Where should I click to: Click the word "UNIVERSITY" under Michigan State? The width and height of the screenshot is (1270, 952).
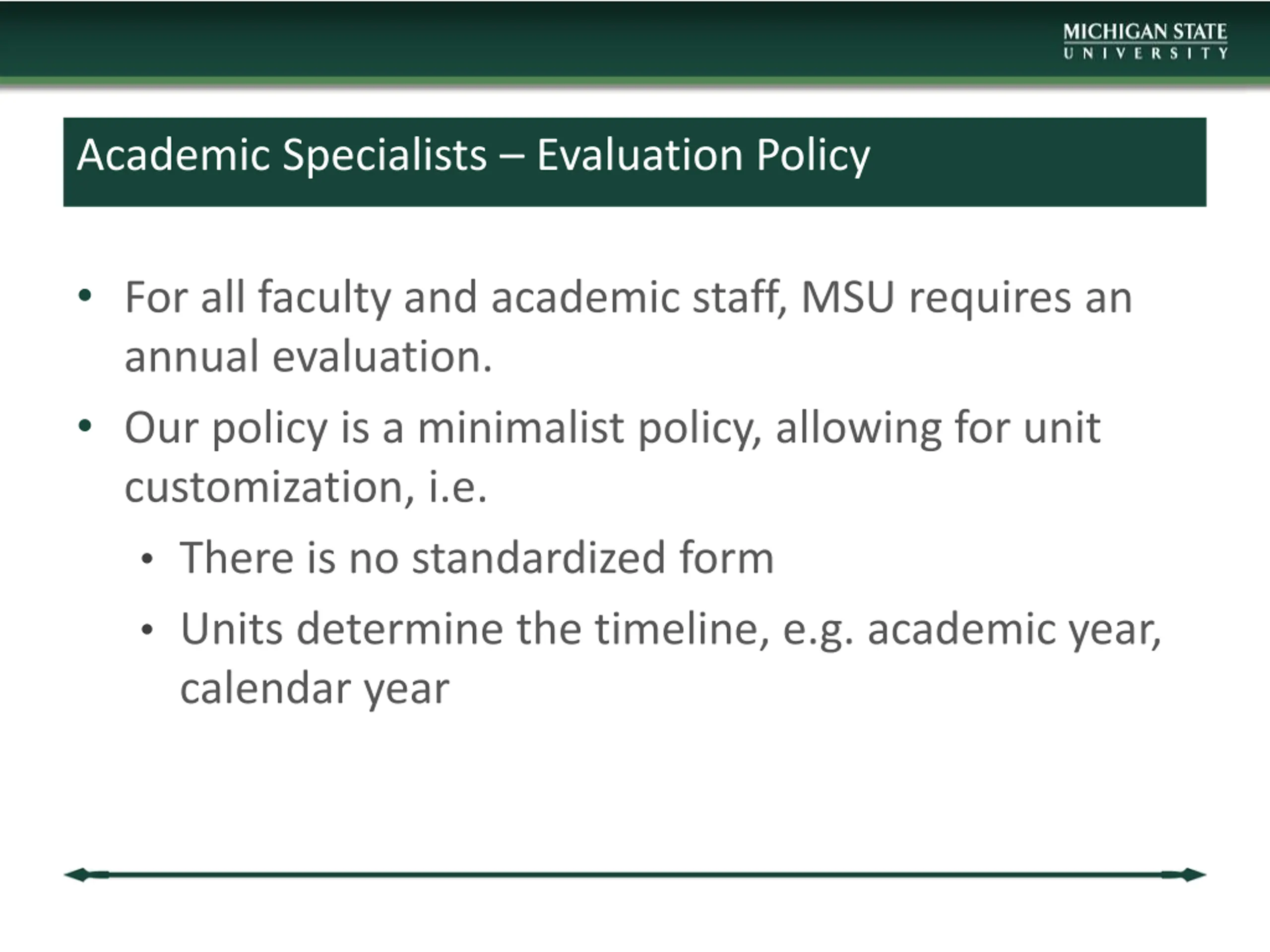tap(1145, 54)
